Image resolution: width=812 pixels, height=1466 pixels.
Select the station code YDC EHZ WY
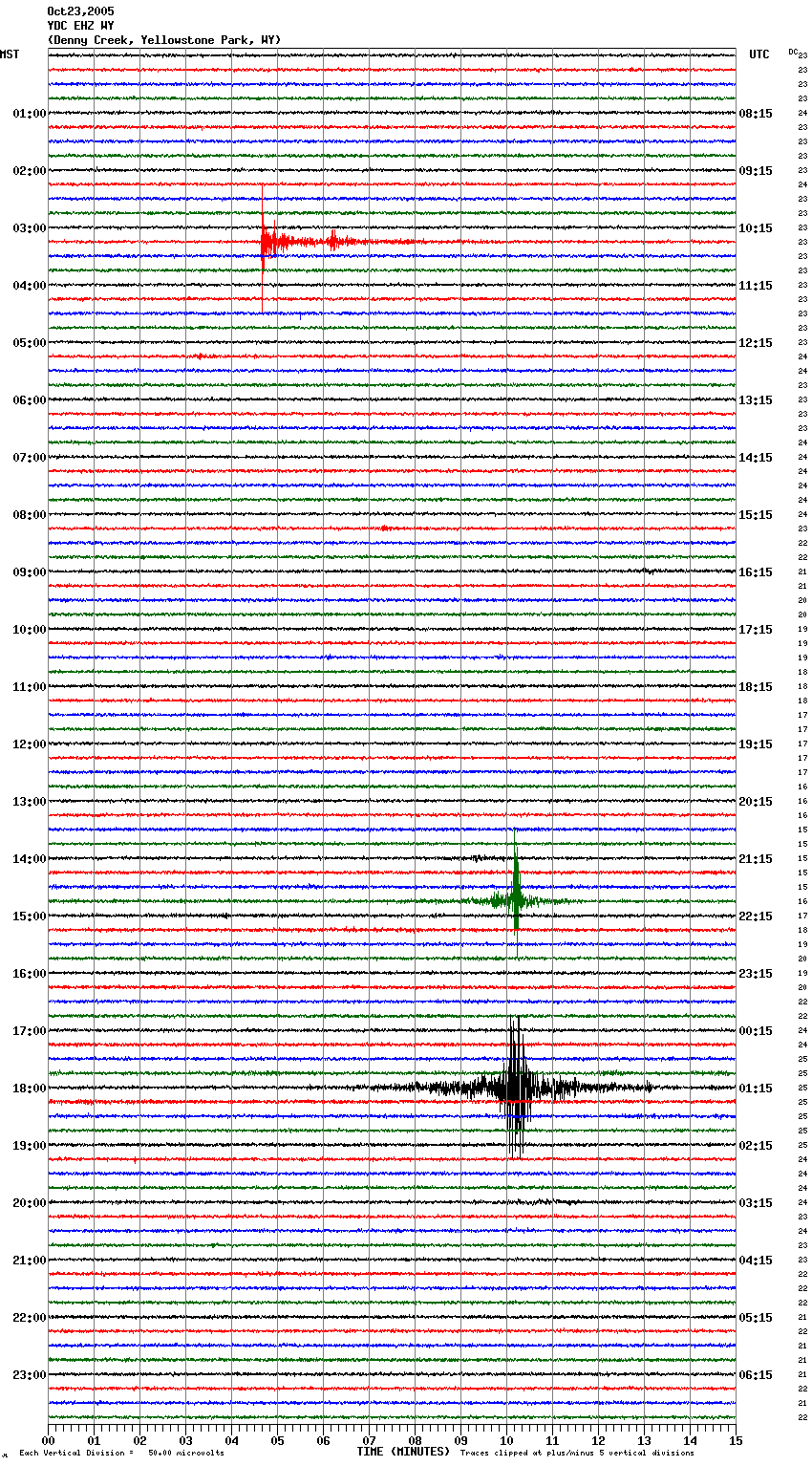pyautogui.click(x=80, y=26)
